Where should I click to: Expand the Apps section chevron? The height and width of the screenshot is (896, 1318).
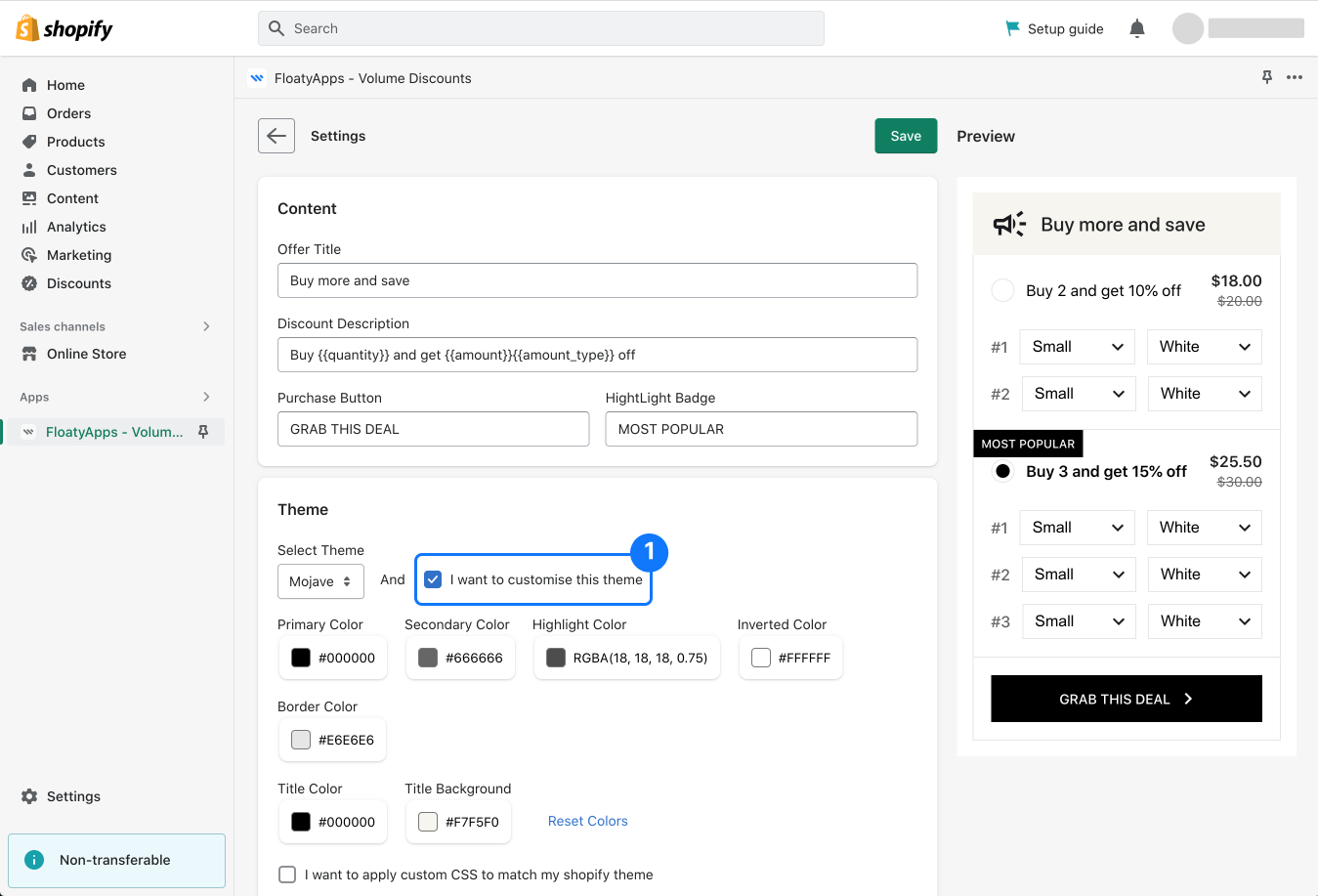(206, 397)
